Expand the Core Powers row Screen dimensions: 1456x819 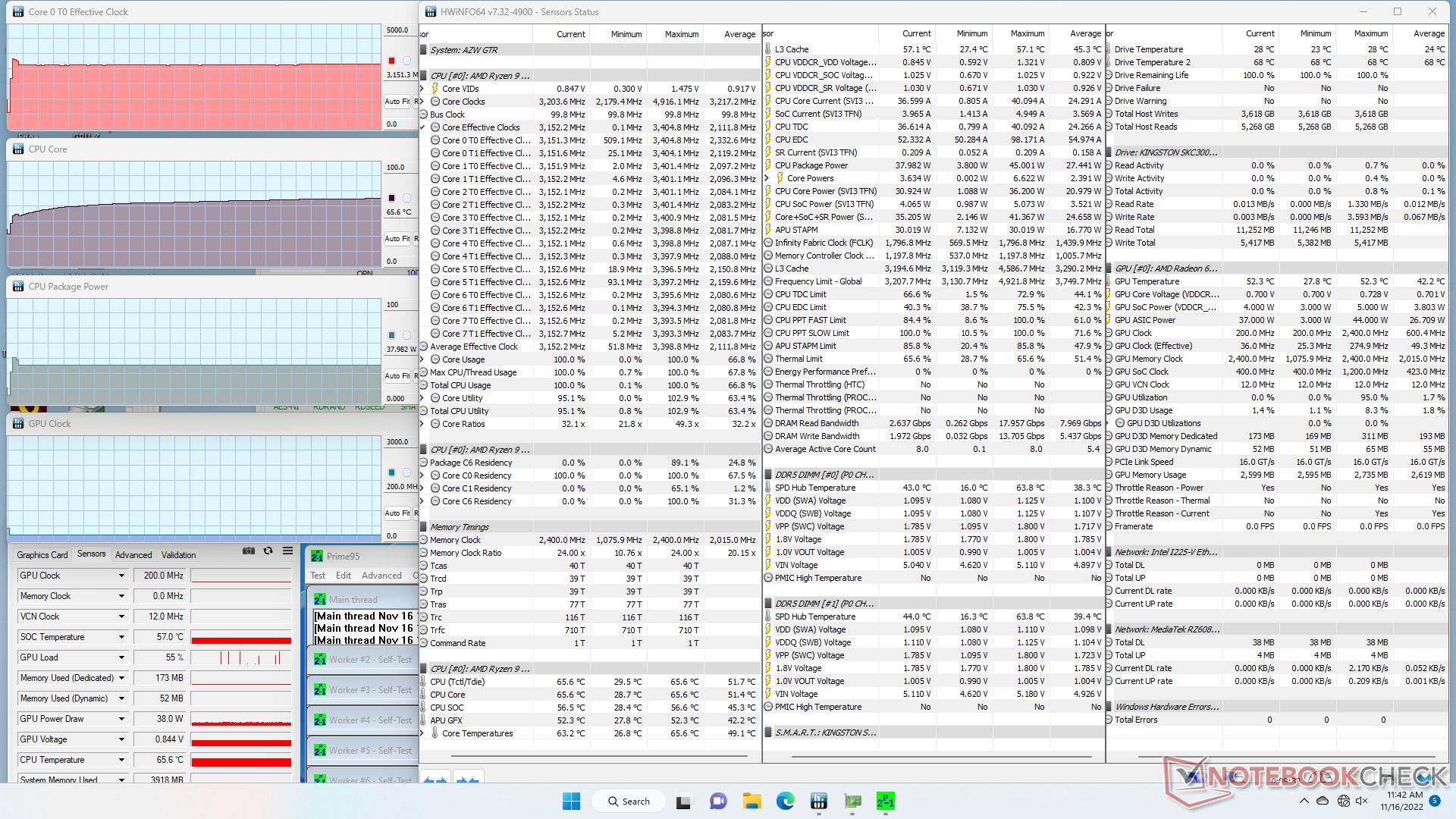(x=767, y=178)
